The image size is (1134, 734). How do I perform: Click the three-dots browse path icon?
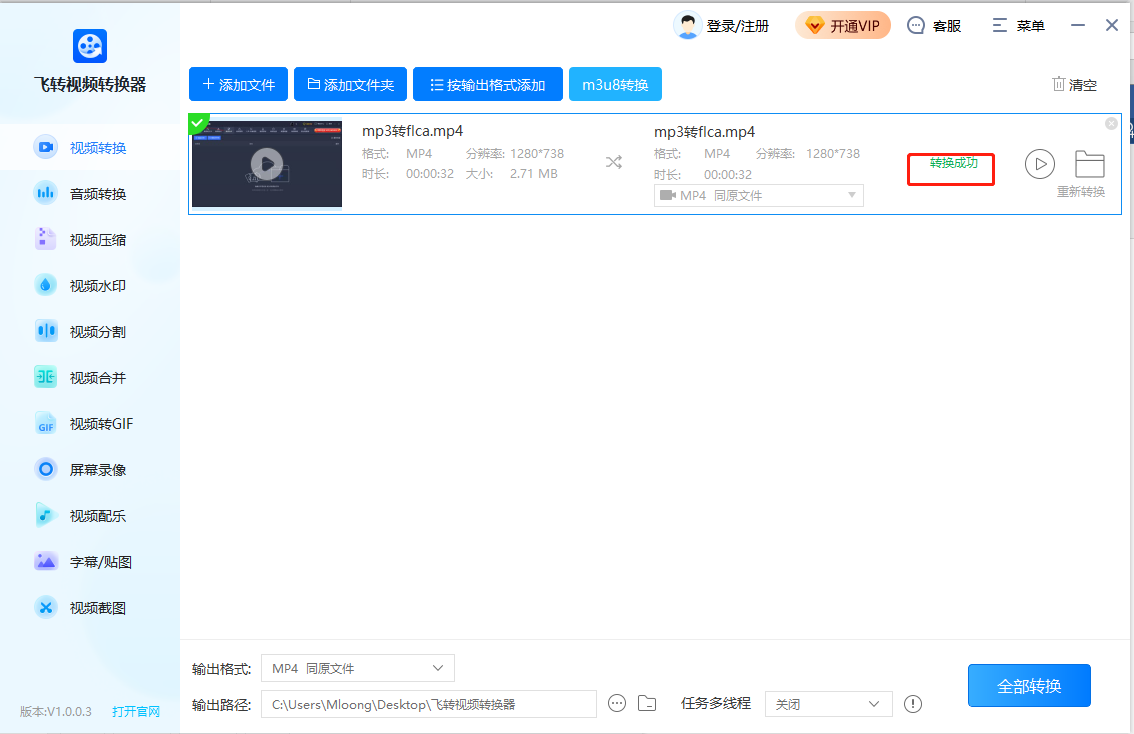coord(617,704)
